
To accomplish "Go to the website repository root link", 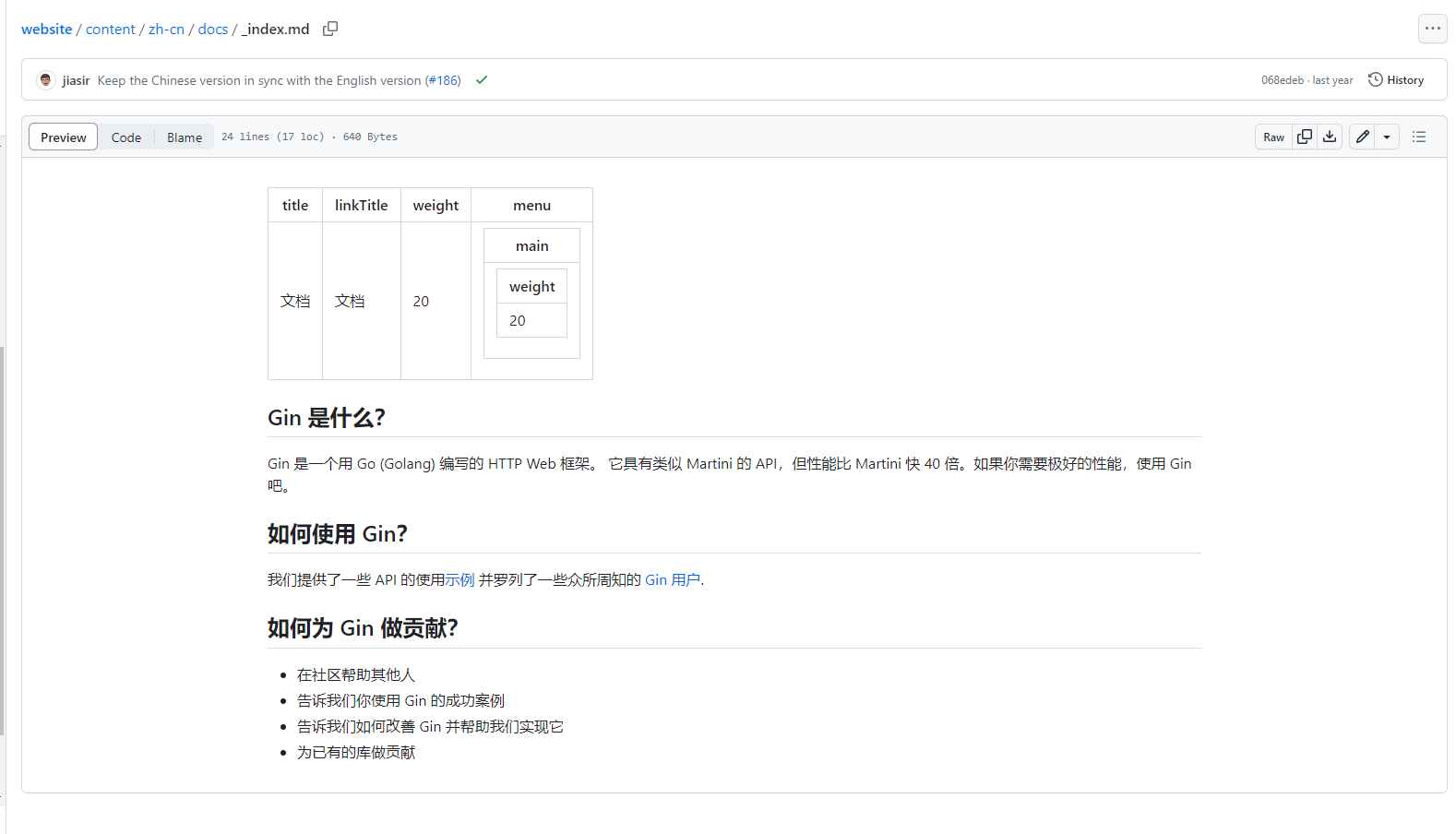I will (x=47, y=29).
